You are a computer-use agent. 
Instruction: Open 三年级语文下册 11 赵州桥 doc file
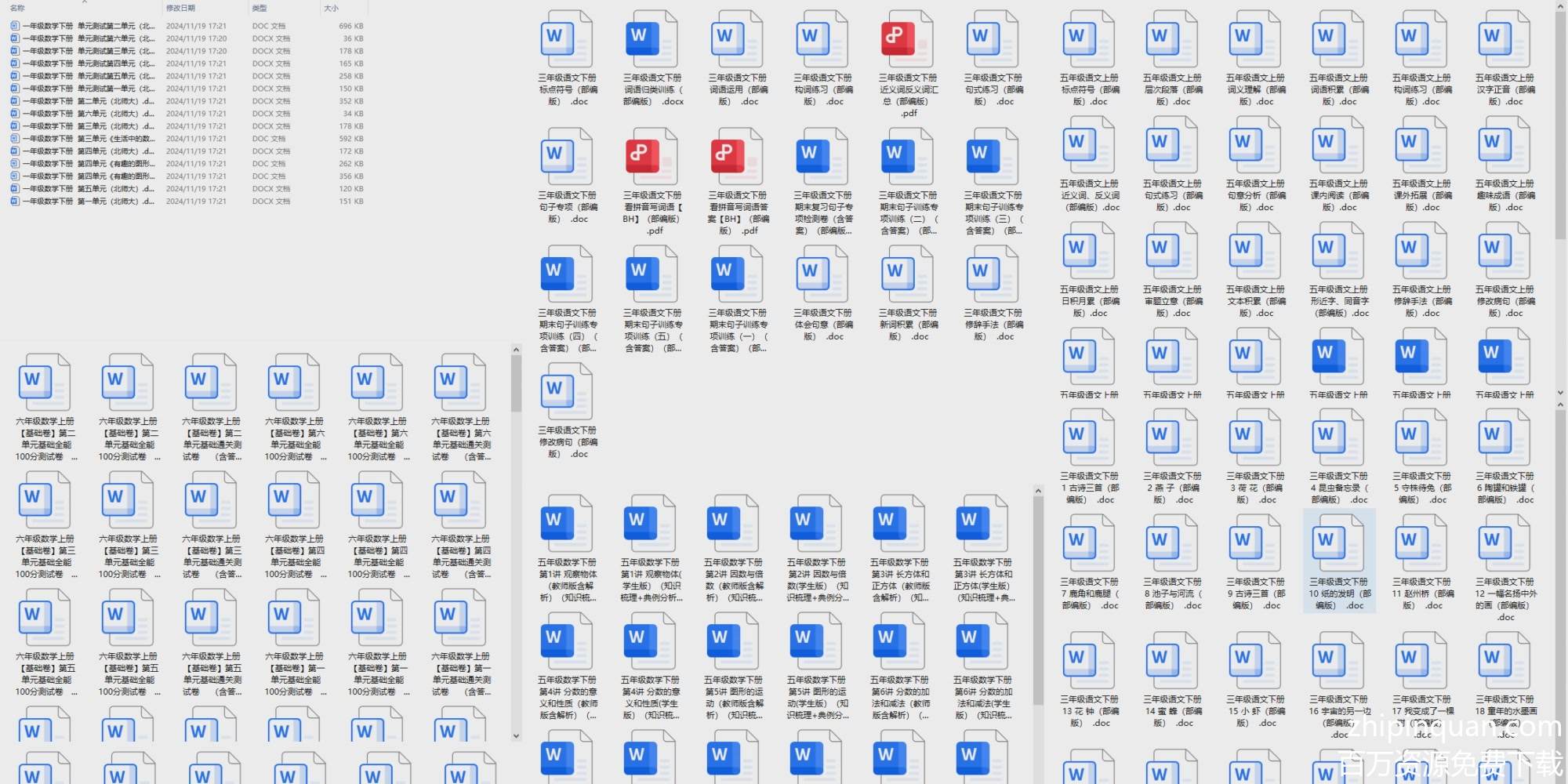click(1421, 564)
